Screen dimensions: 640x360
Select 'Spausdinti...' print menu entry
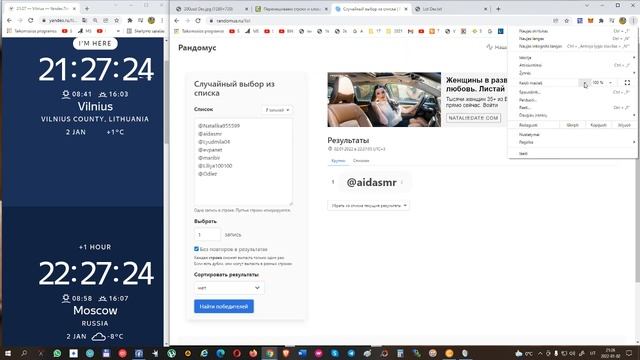pos(572,92)
